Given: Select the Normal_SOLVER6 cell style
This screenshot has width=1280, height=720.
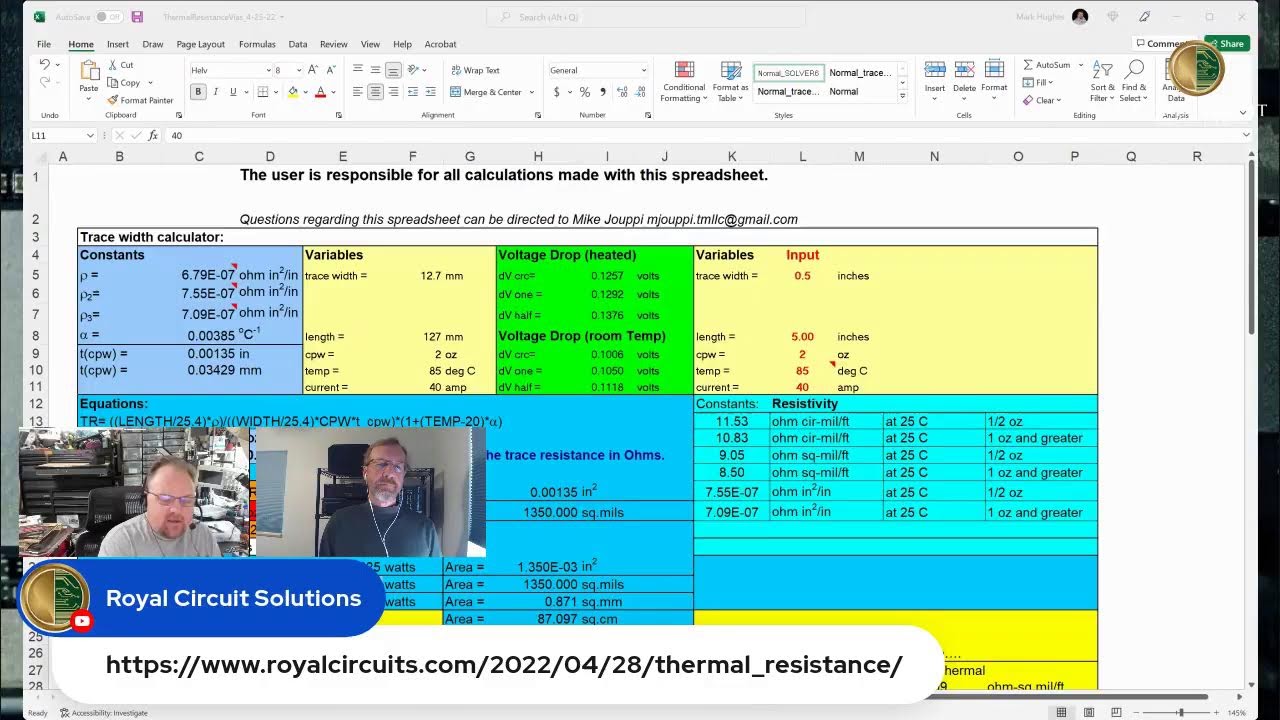Looking at the screenshot, I should pos(788,73).
